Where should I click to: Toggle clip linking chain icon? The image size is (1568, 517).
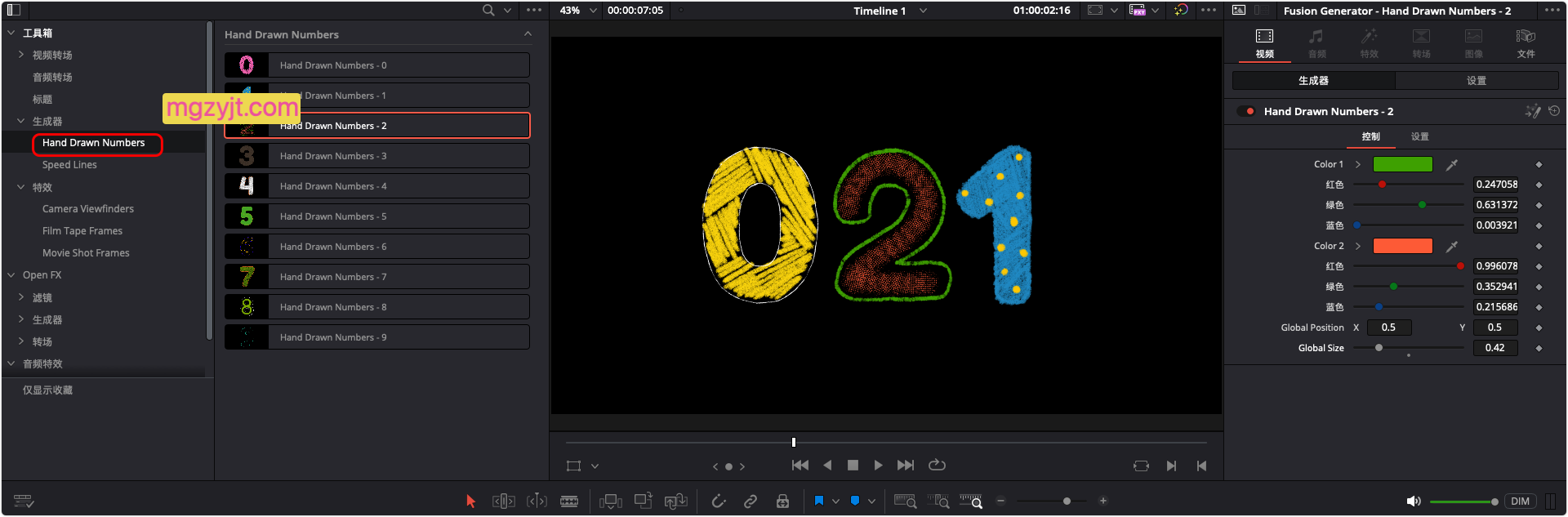point(751,501)
